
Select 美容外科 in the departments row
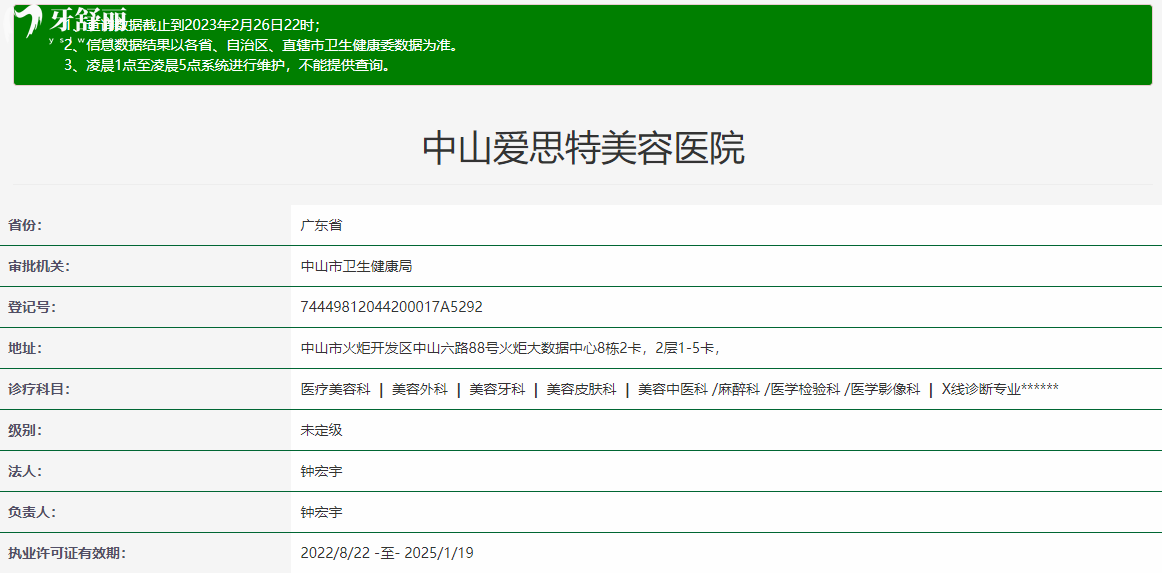[419, 389]
